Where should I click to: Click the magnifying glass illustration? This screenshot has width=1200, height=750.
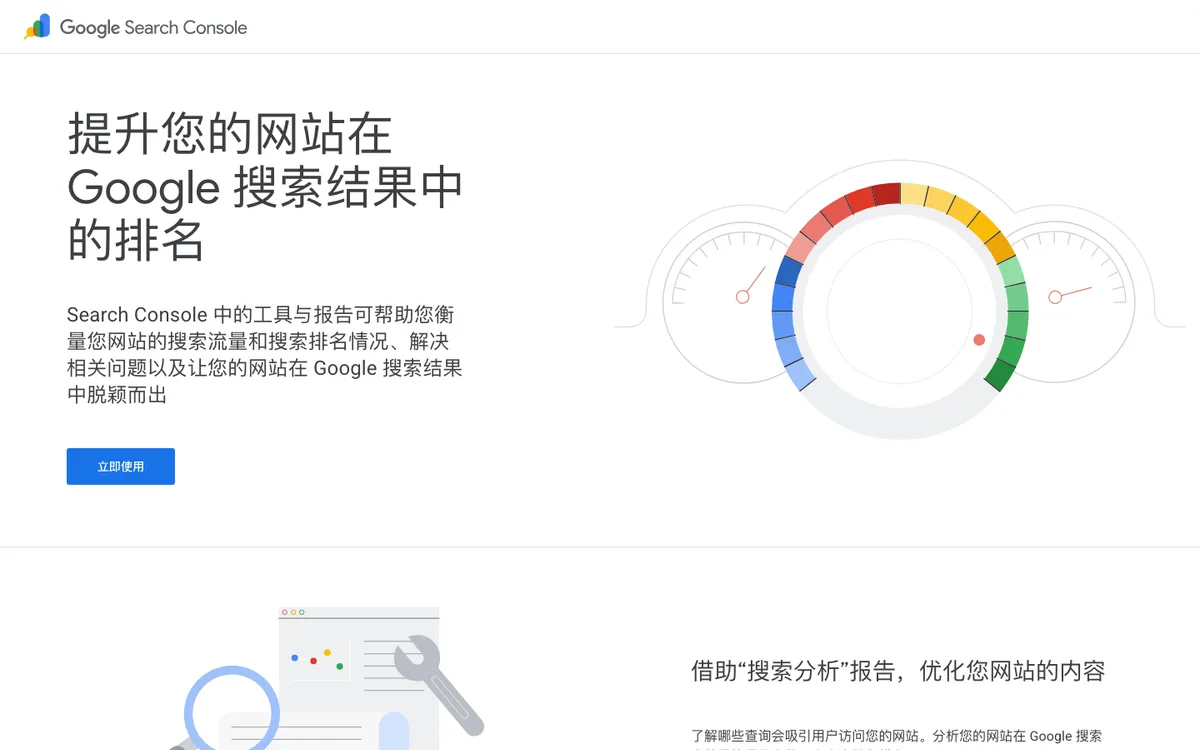click(228, 708)
